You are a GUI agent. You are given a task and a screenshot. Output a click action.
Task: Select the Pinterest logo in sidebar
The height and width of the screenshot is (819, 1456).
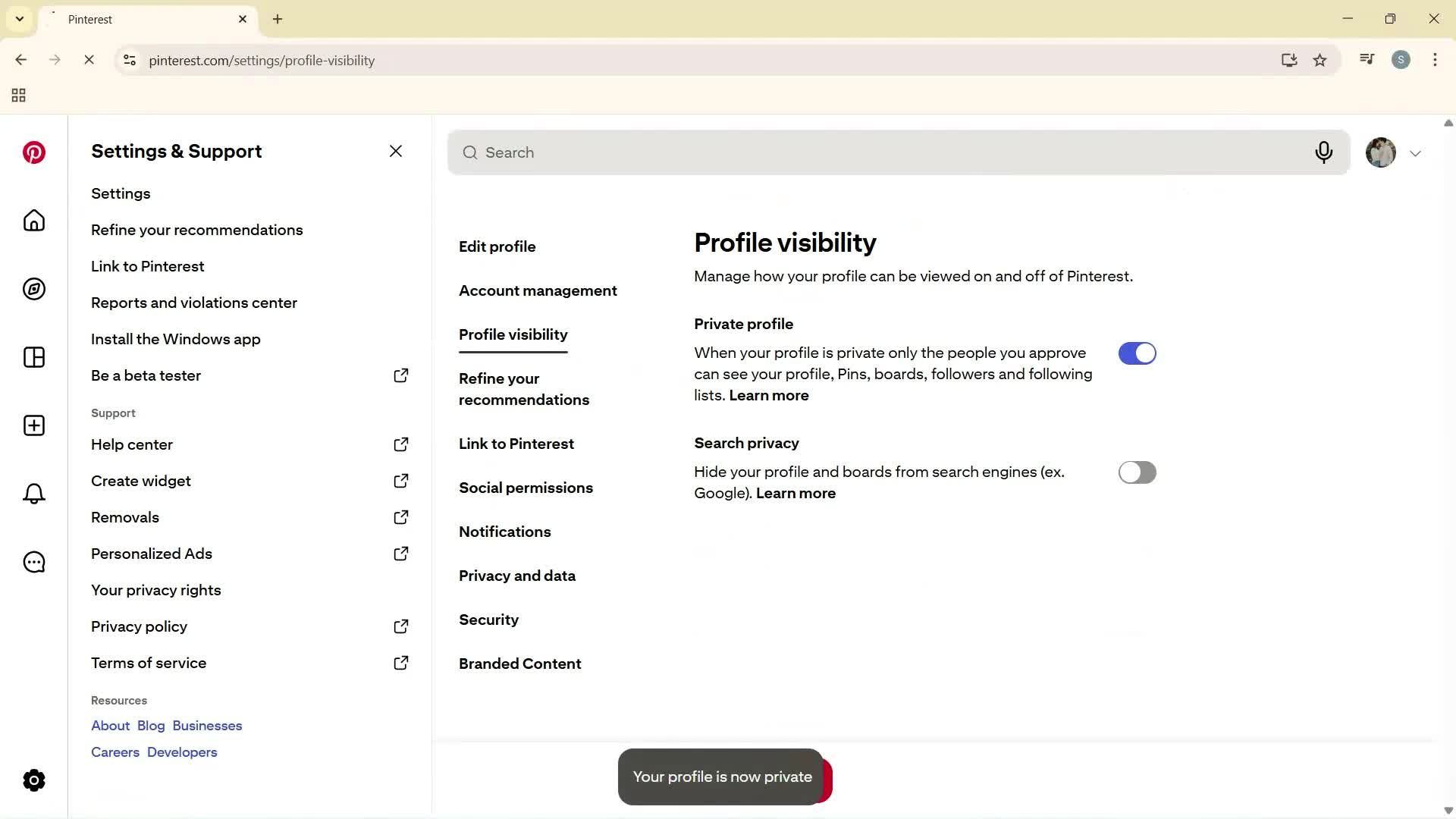pyautogui.click(x=34, y=152)
